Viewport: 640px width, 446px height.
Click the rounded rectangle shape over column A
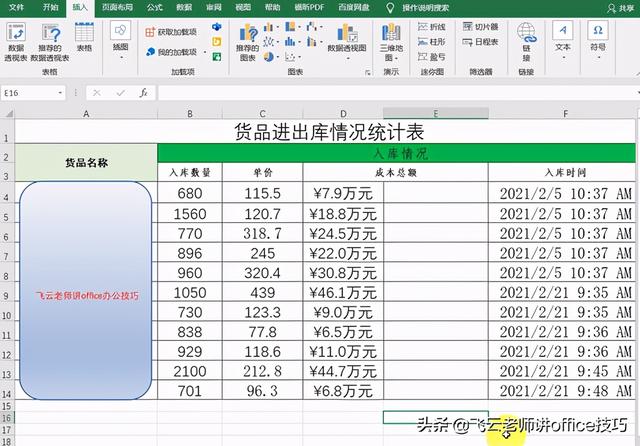[x=86, y=291]
